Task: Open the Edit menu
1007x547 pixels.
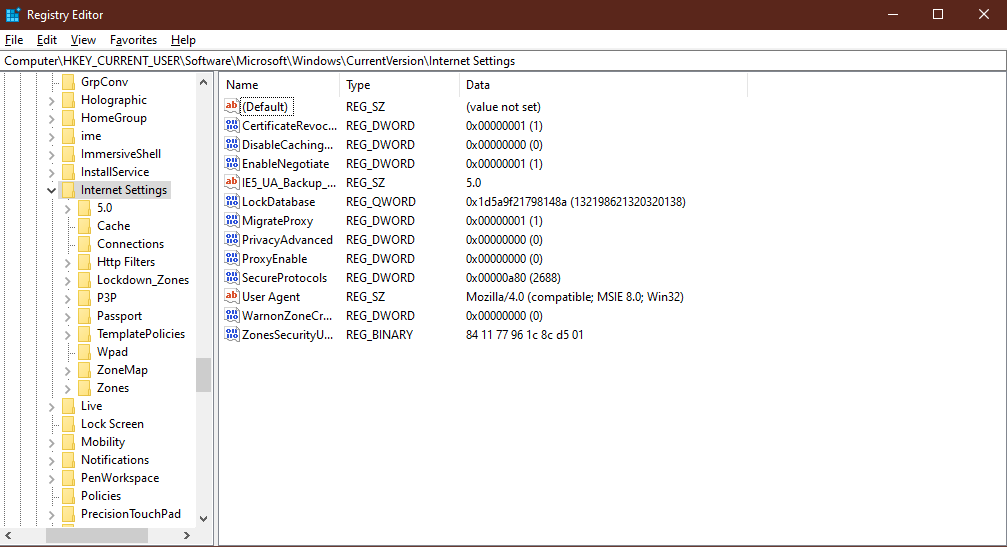Action: click(x=47, y=40)
